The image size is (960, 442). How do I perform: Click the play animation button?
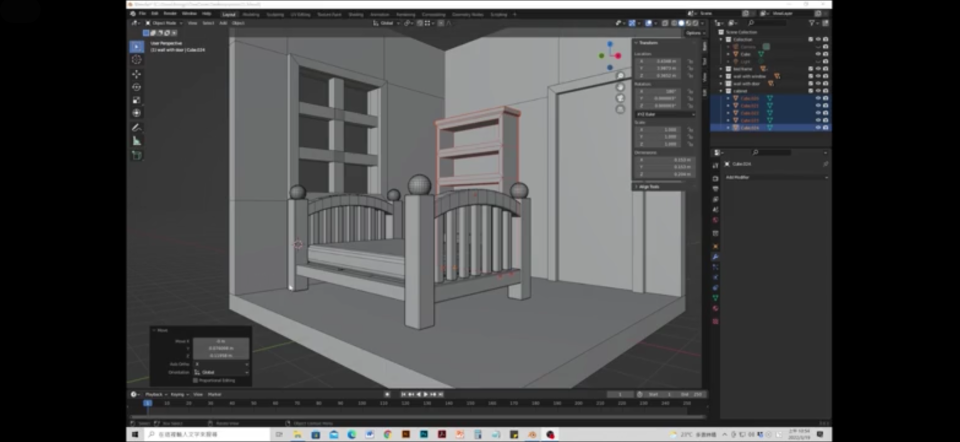pyautogui.click(x=426, y=394)
